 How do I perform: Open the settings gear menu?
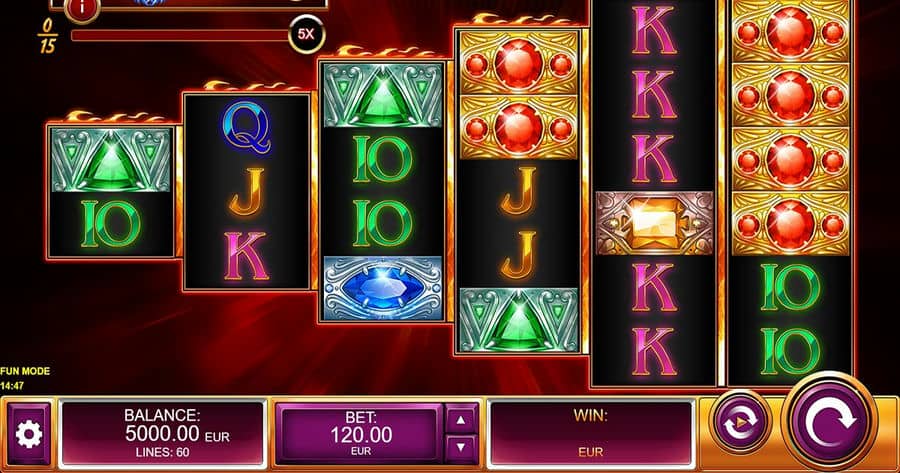click(29, 434)
